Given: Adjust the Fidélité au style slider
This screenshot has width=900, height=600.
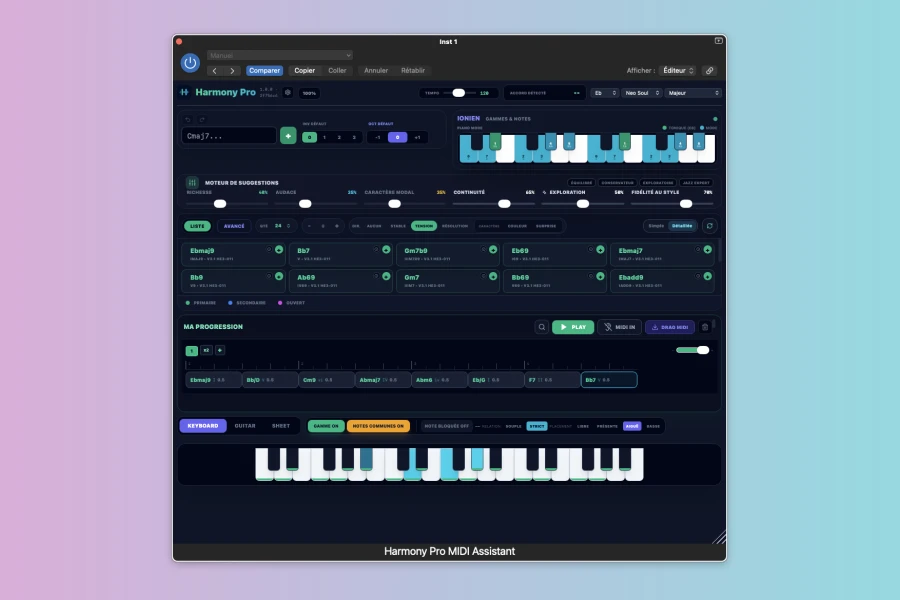Looking at the screenshot, I should 672,204.
